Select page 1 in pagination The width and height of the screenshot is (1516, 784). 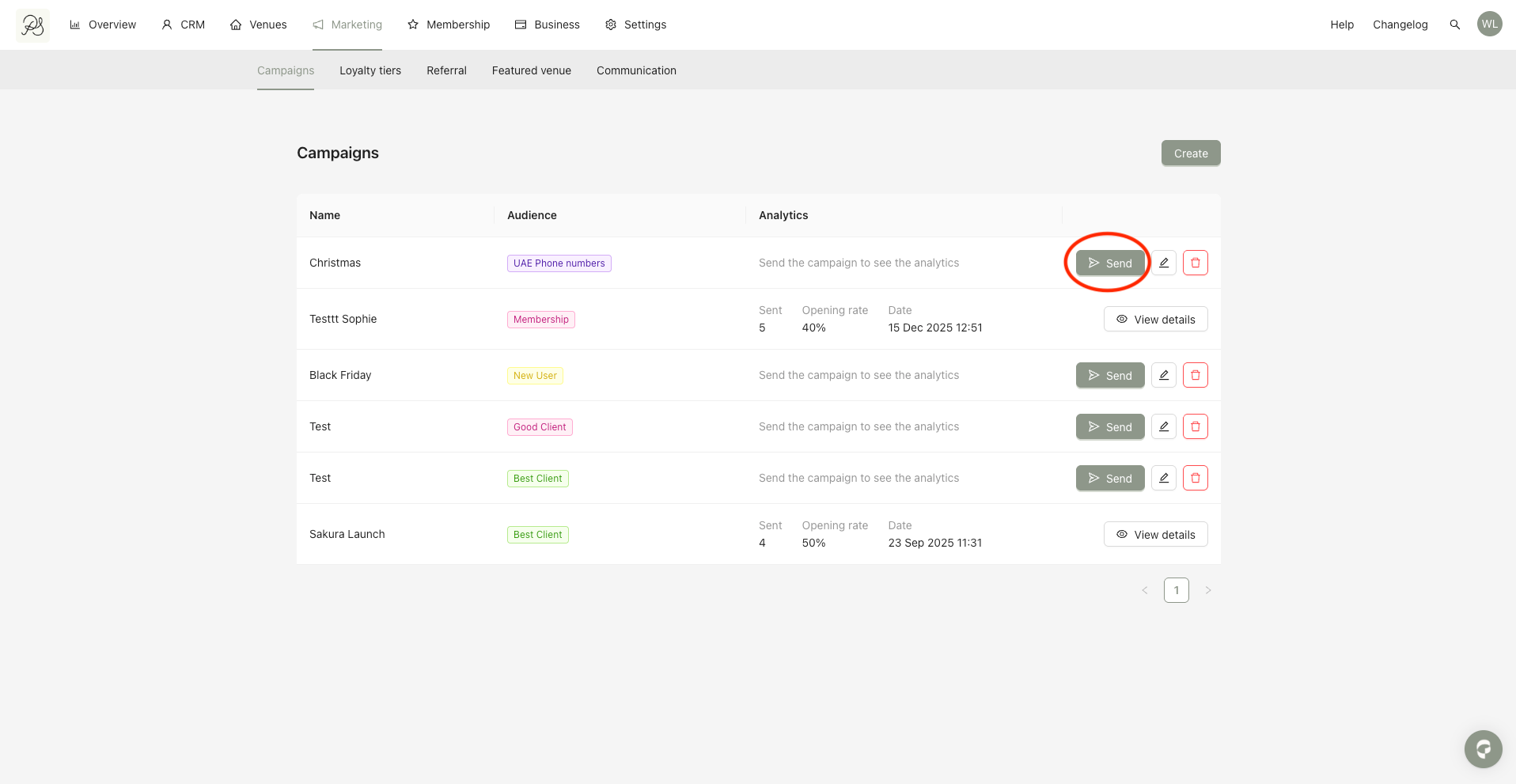click(1176, 590)
